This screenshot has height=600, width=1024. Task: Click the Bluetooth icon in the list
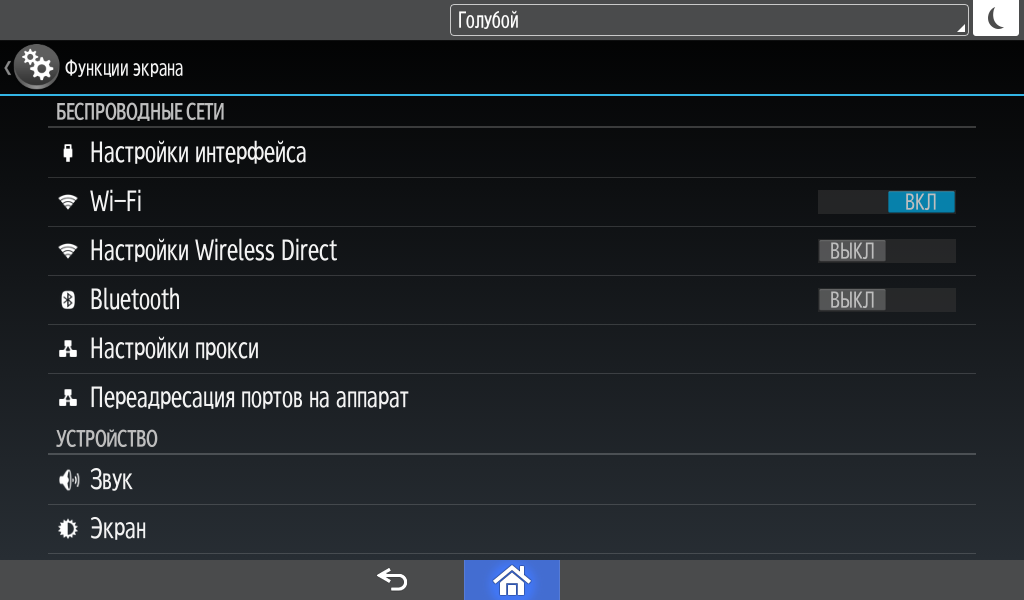[68, 300]
